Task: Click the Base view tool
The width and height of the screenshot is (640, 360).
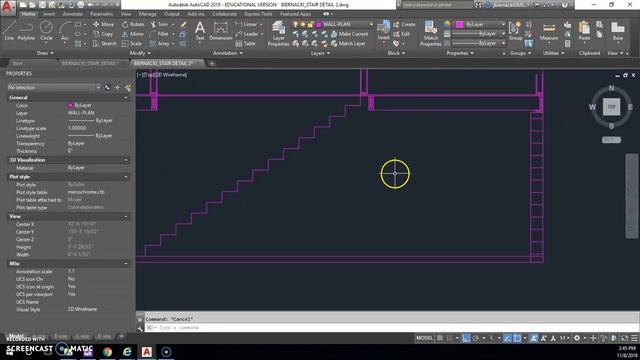Action: (x=618, y=31)
